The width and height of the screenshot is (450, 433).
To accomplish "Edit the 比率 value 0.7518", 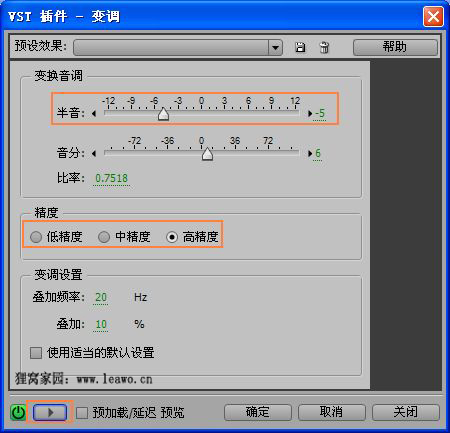I will tap(111, 178).
